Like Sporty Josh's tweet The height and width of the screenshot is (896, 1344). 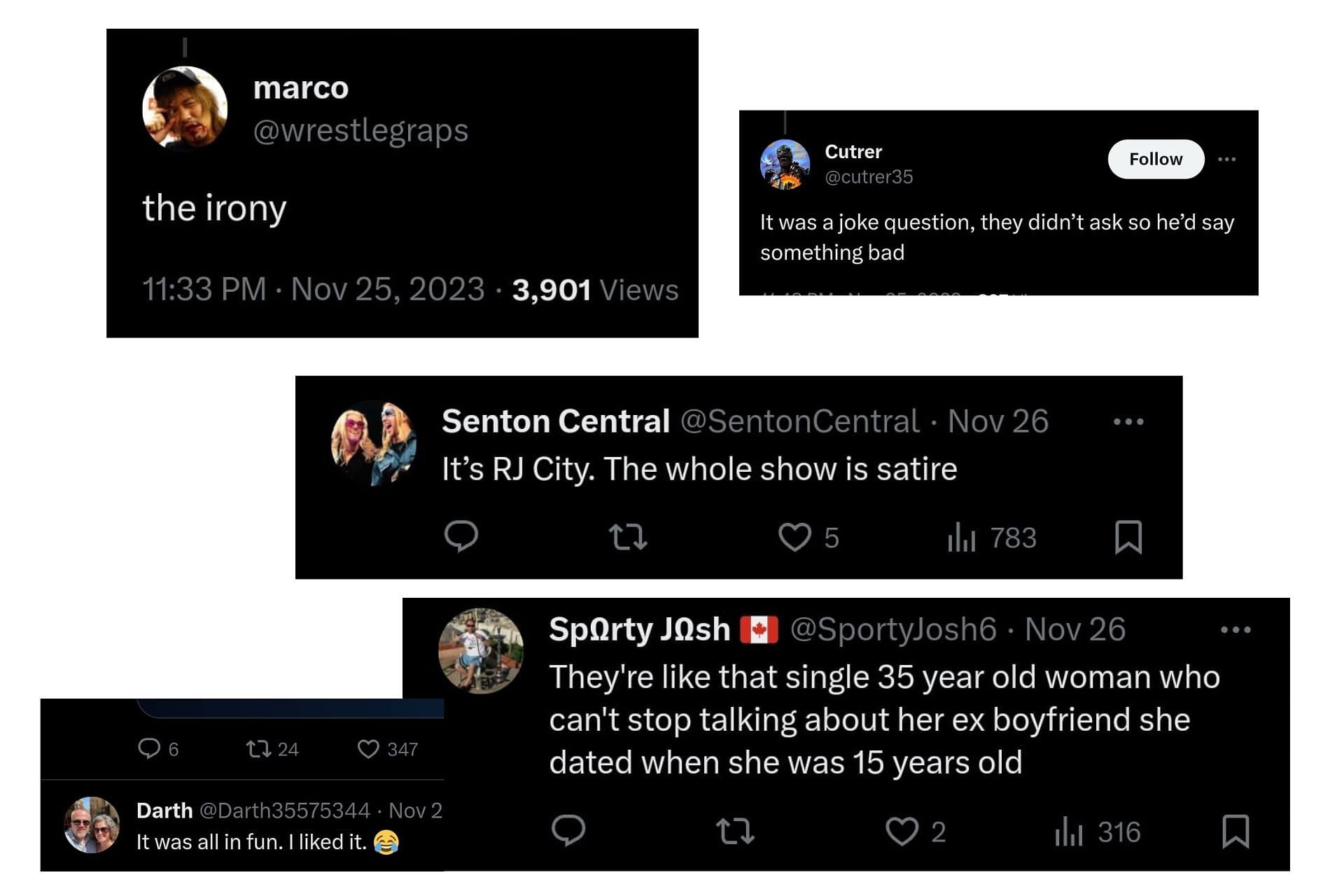(902, 831)
